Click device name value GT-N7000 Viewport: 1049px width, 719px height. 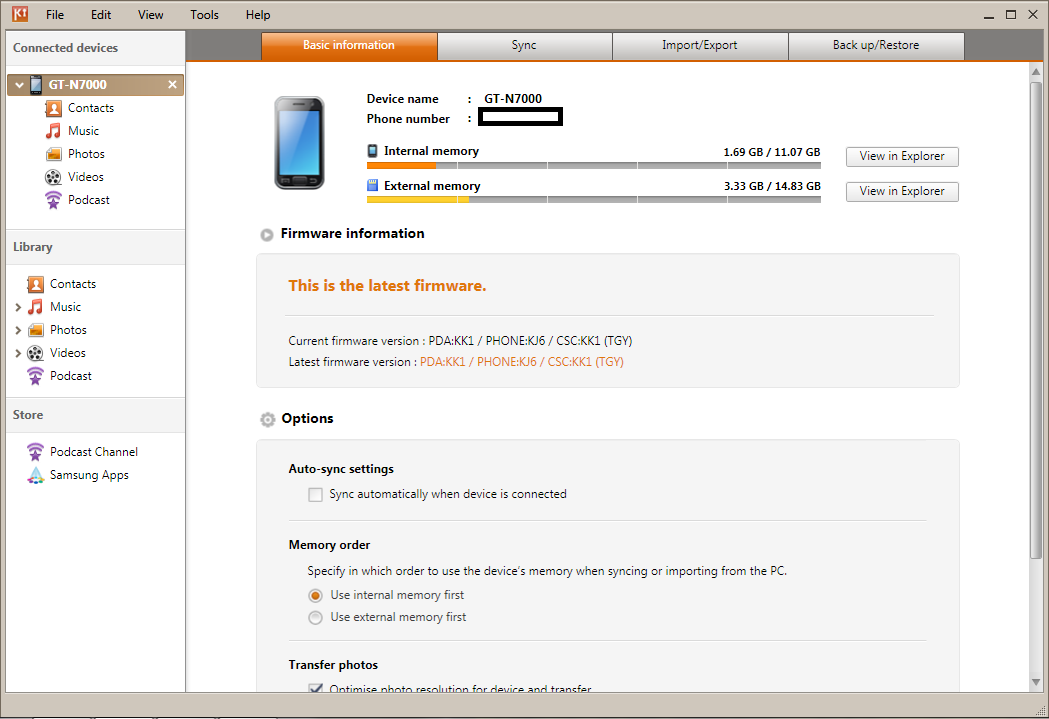(x=513, y=99)
